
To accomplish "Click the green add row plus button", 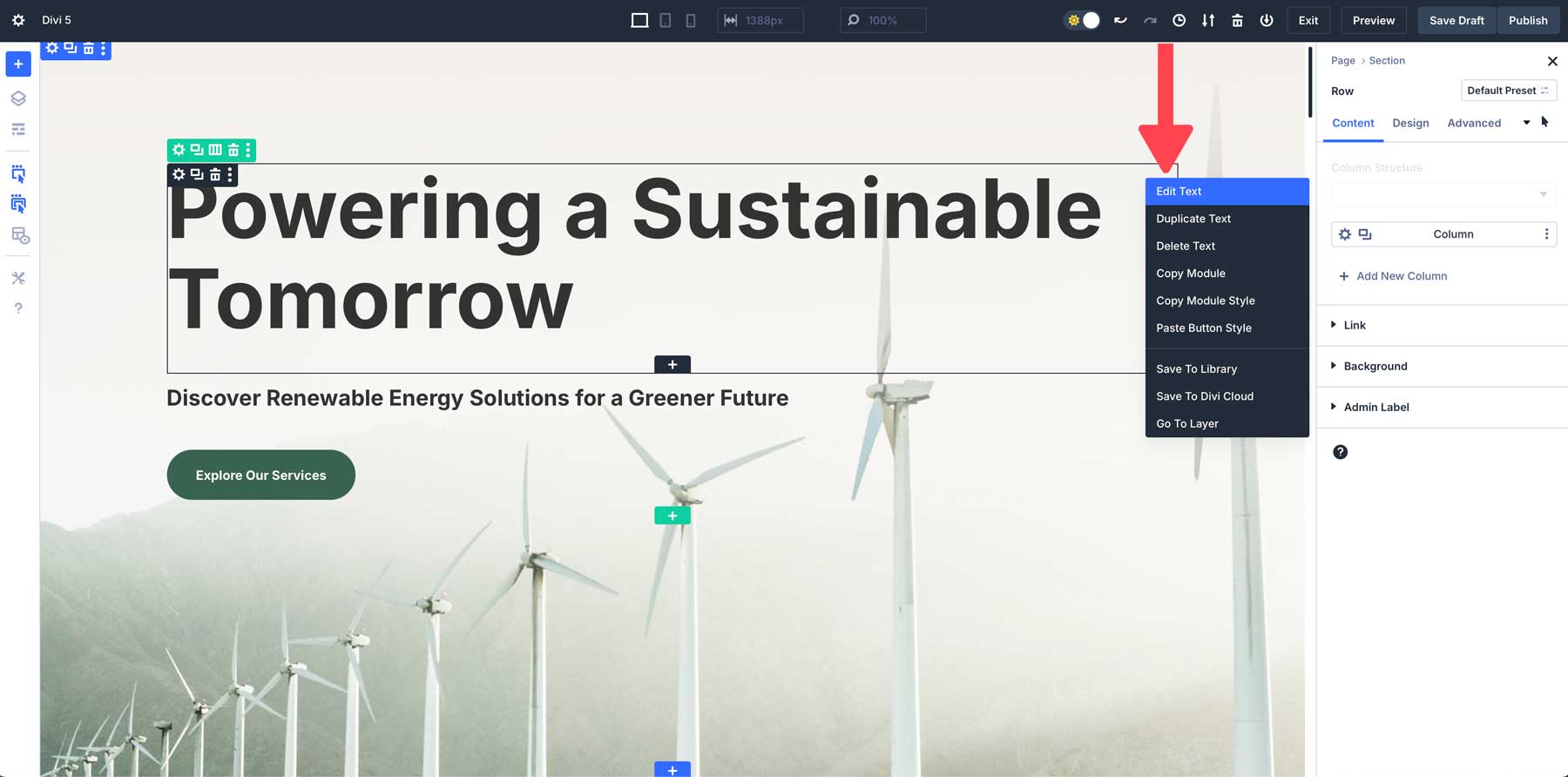I will click(x=672, y=516).
